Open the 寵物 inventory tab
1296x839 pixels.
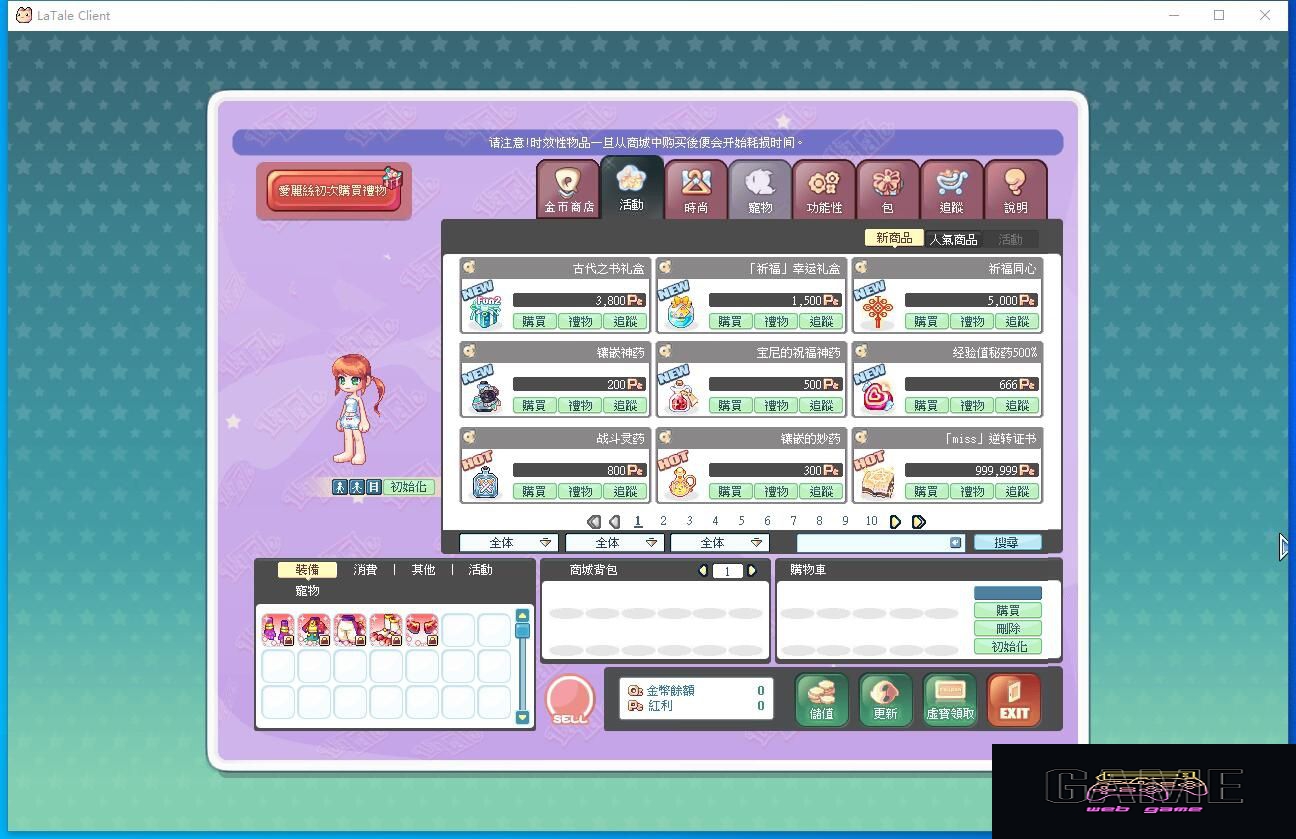307,590
